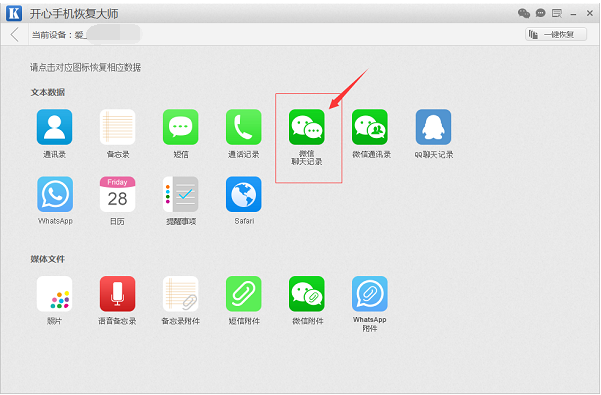Select the 备忘录附件 notes attachments icon
Screen dimensions: 601x395
pos(181,294)
